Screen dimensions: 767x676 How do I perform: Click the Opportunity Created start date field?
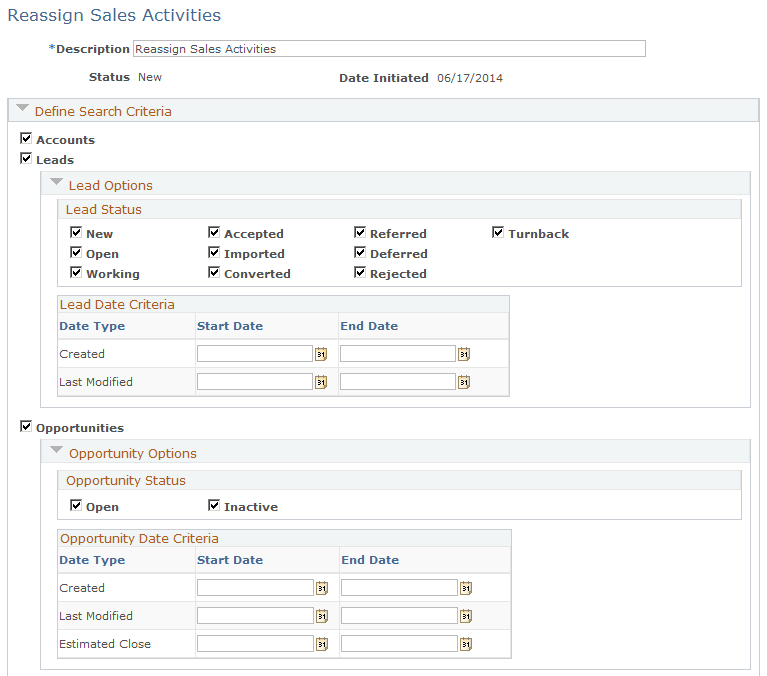click(255, 587)
